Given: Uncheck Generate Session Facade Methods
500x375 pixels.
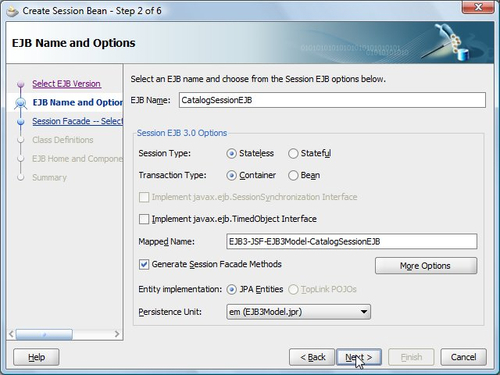Looking at the screenshot, I should coord(144,265).
